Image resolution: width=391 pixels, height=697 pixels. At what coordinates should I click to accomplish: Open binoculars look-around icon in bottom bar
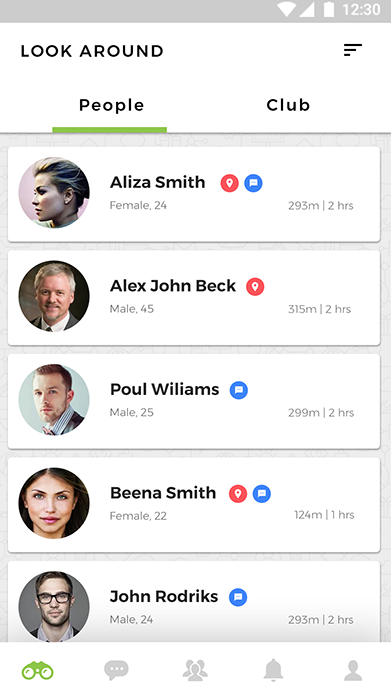point(38,670)
